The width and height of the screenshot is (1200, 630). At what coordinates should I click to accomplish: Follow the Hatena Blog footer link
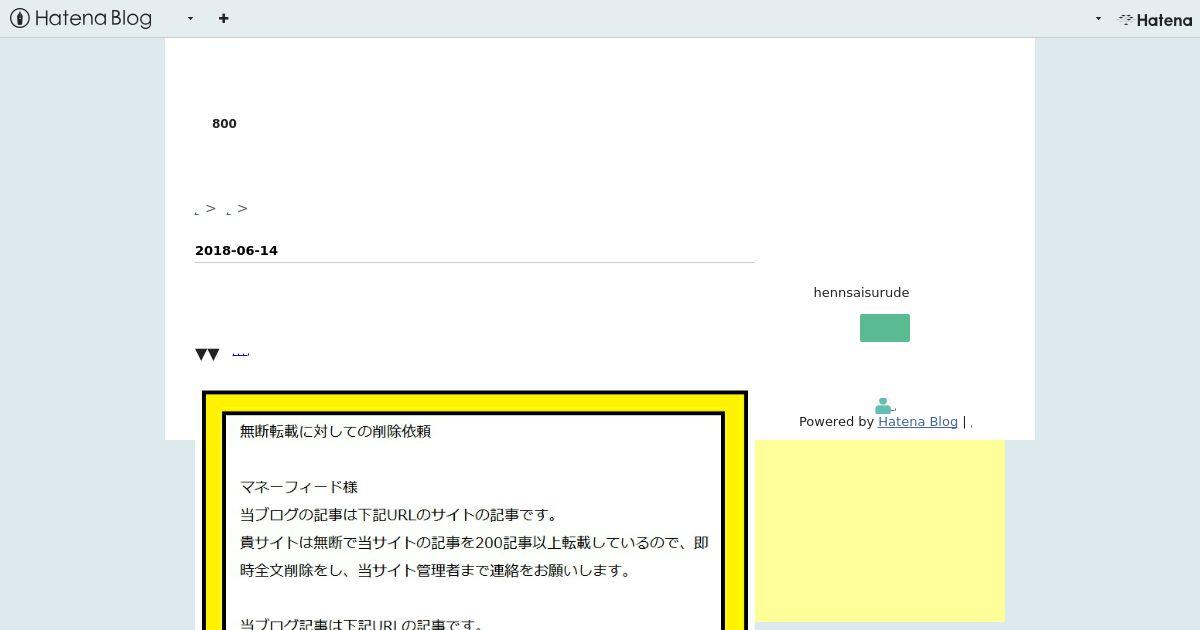point(918,422)
